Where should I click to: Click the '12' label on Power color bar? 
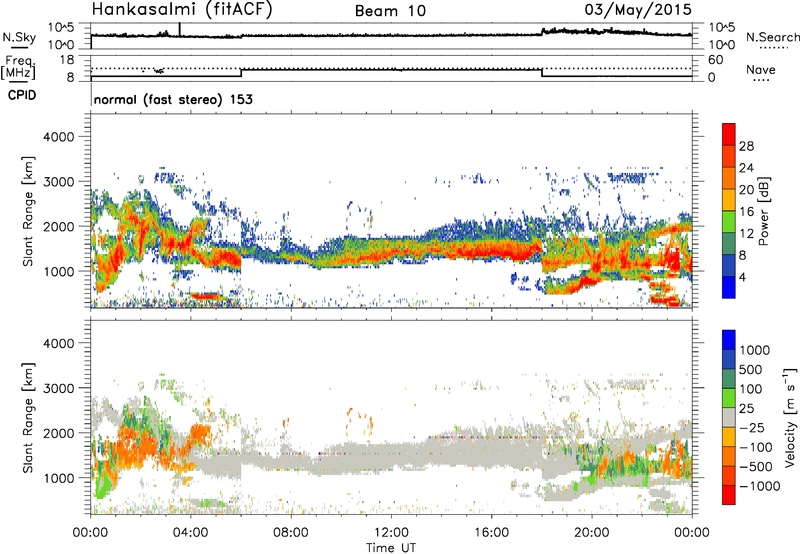click(x=746, y=234)
